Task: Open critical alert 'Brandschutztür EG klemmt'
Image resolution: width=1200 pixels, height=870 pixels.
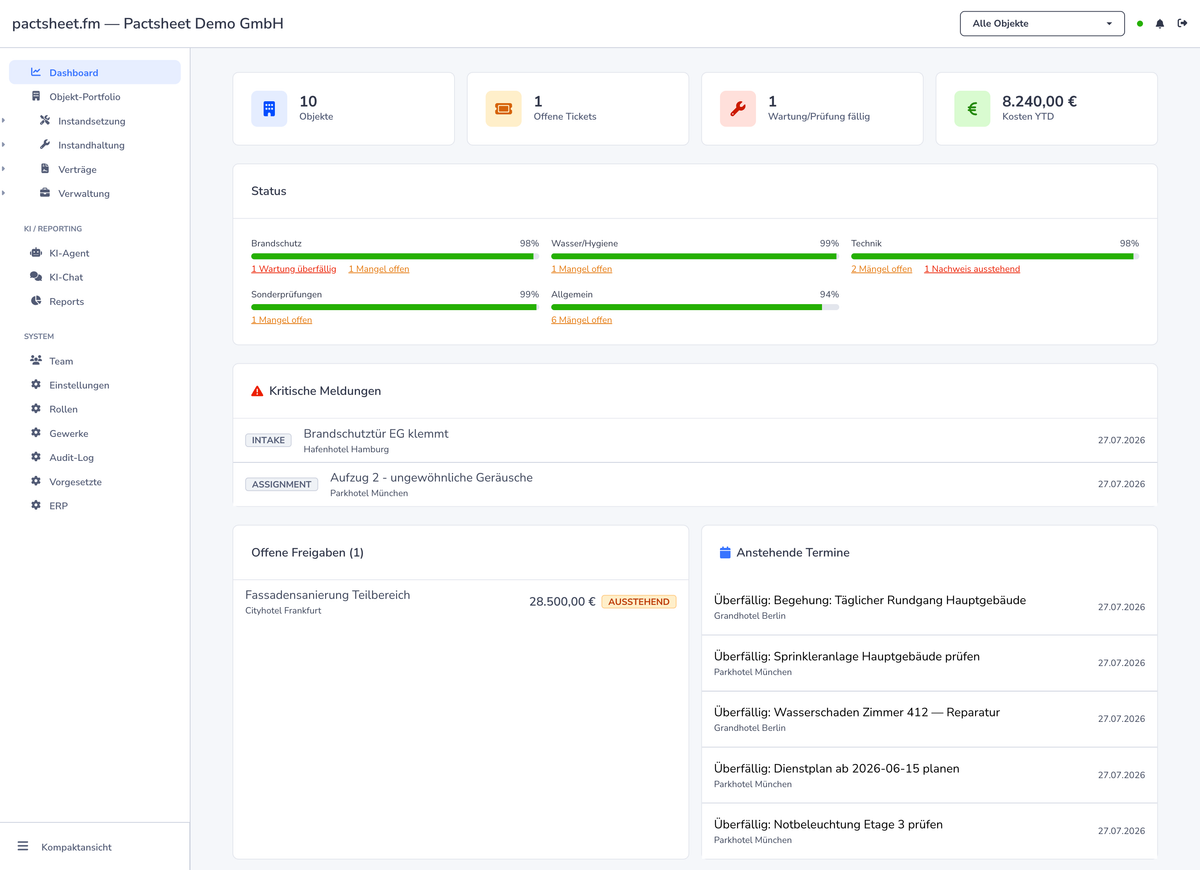Action: click(695, 440)
